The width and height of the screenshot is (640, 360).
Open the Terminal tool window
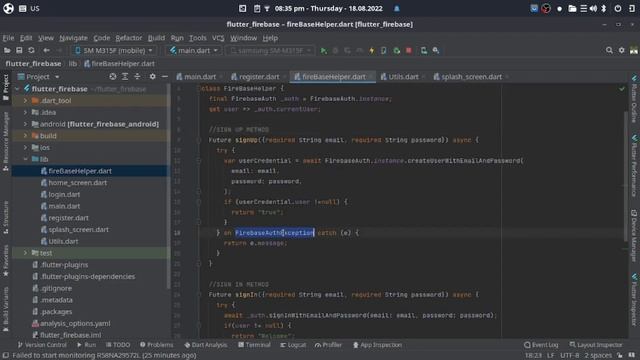[x=254, y=345]
